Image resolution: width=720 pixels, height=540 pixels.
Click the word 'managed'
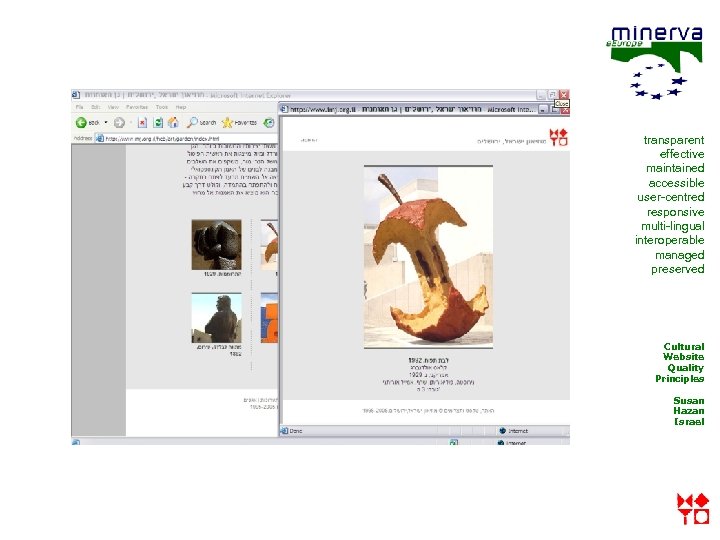[680, 255]
